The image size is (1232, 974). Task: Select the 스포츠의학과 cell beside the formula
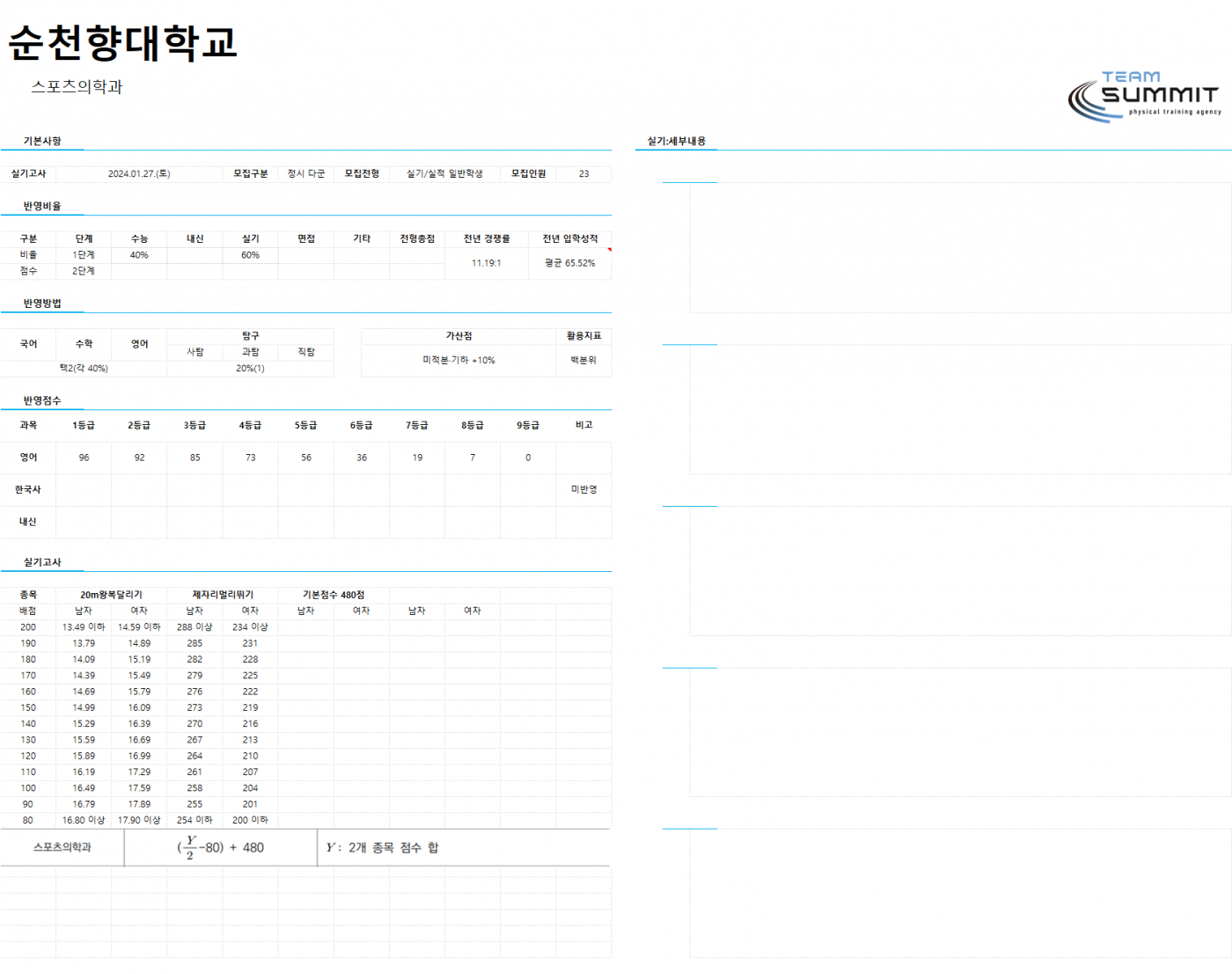pos(62,847)
